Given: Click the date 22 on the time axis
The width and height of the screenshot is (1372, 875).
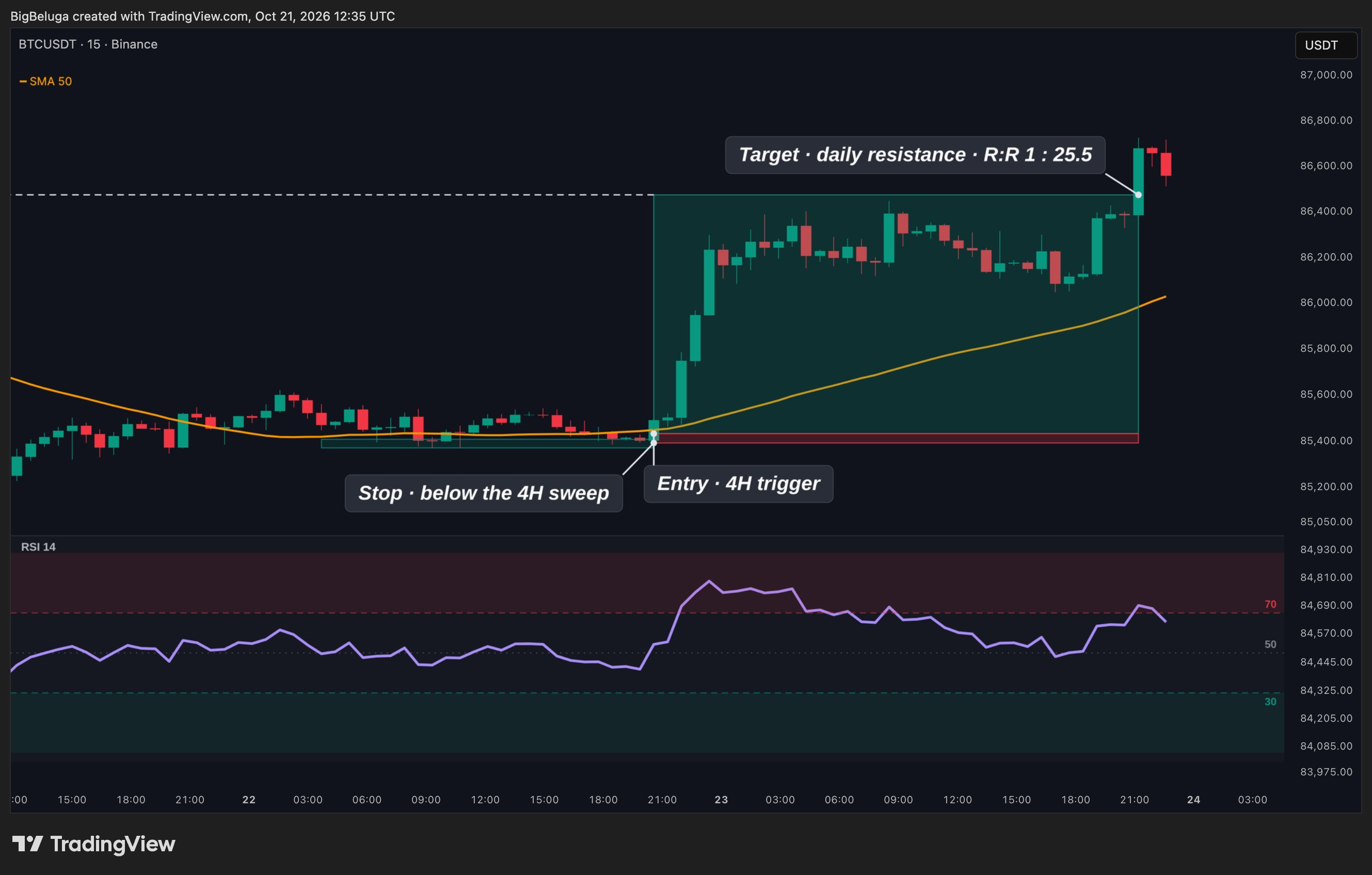Looking at the screenshot, I should pyautogui.click(x=249, y=800).
